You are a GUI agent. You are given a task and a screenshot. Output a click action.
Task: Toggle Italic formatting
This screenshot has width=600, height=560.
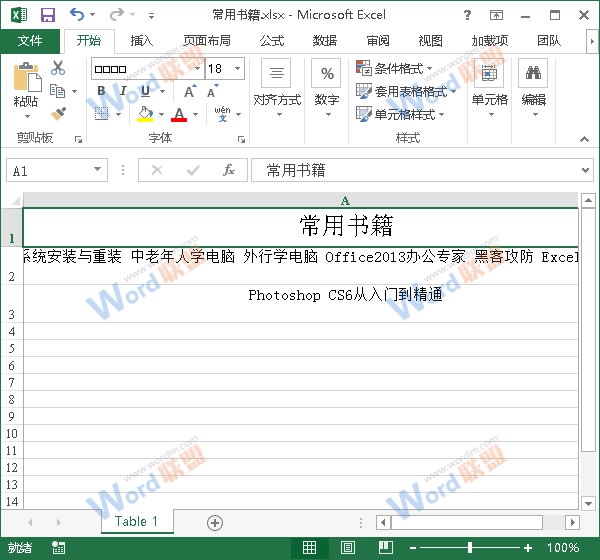point(123,91)
